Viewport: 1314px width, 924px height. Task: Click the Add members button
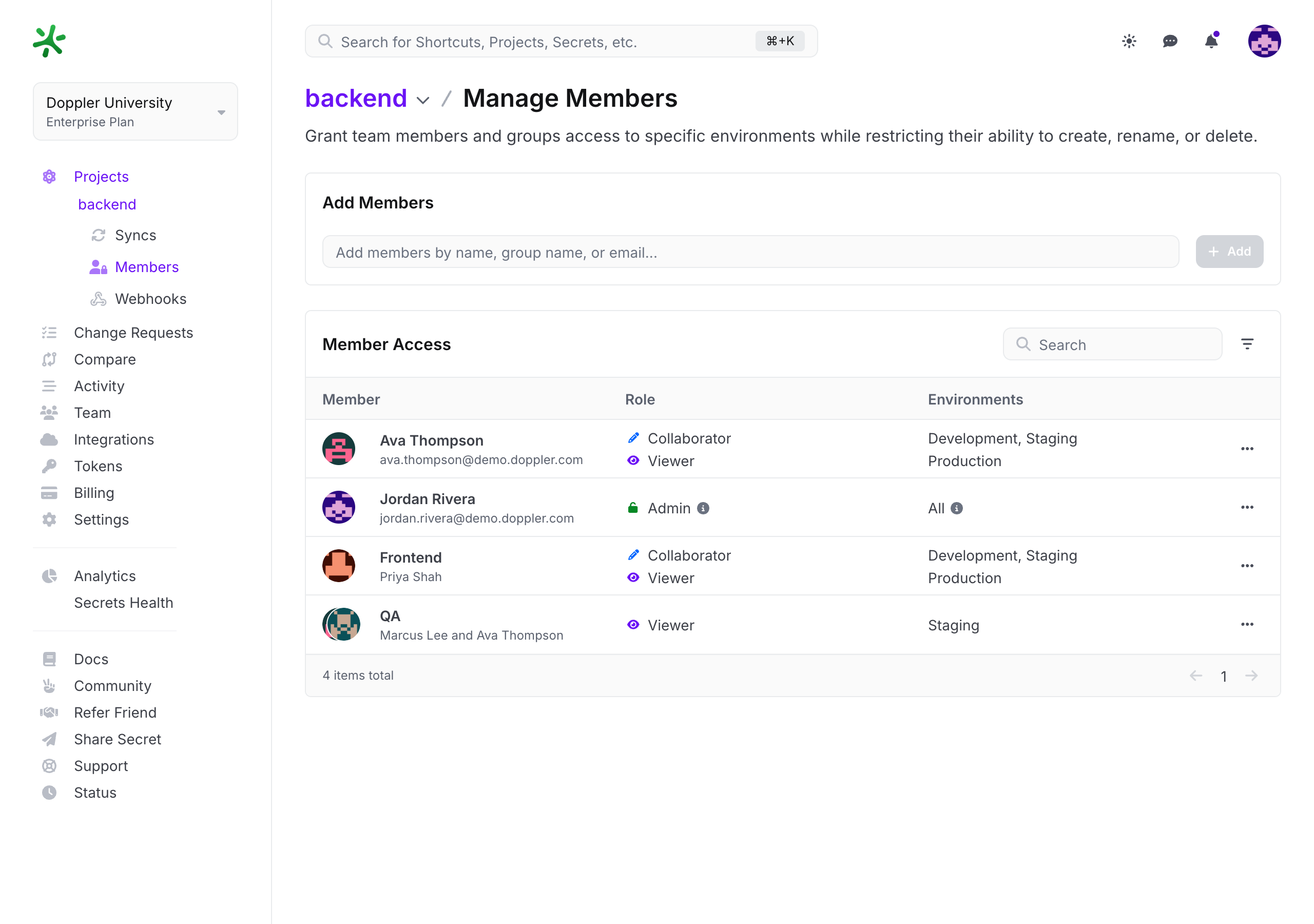(x=1229, y=252)
